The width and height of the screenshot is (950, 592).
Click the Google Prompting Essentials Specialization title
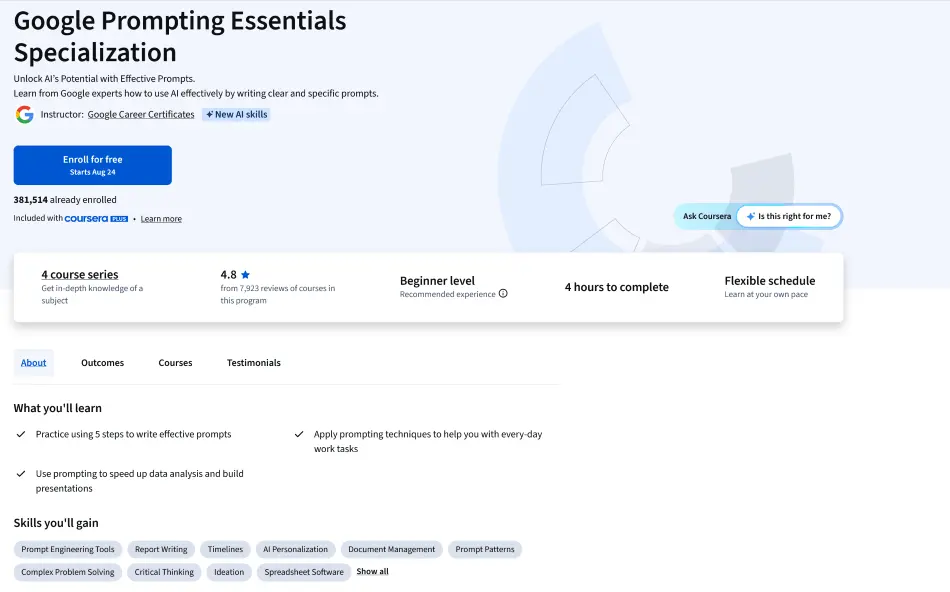pos(180,36)
